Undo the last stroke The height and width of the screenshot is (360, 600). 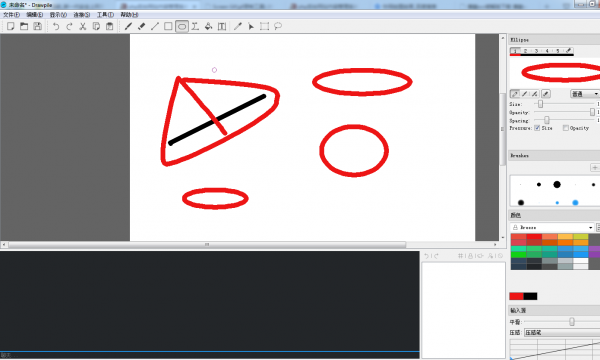point(56,26)
